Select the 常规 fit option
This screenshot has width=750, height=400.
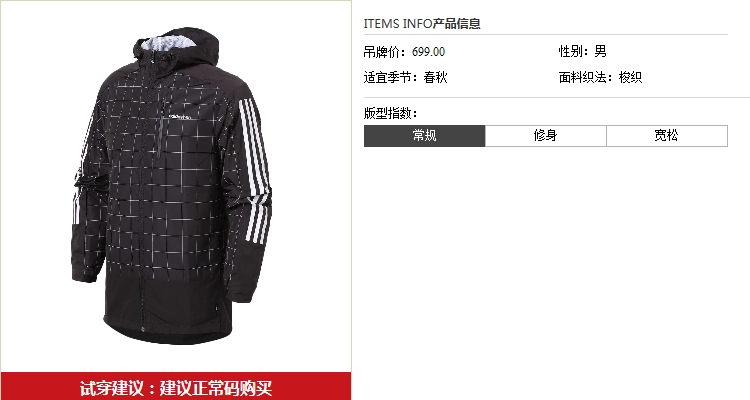[424, 136]
